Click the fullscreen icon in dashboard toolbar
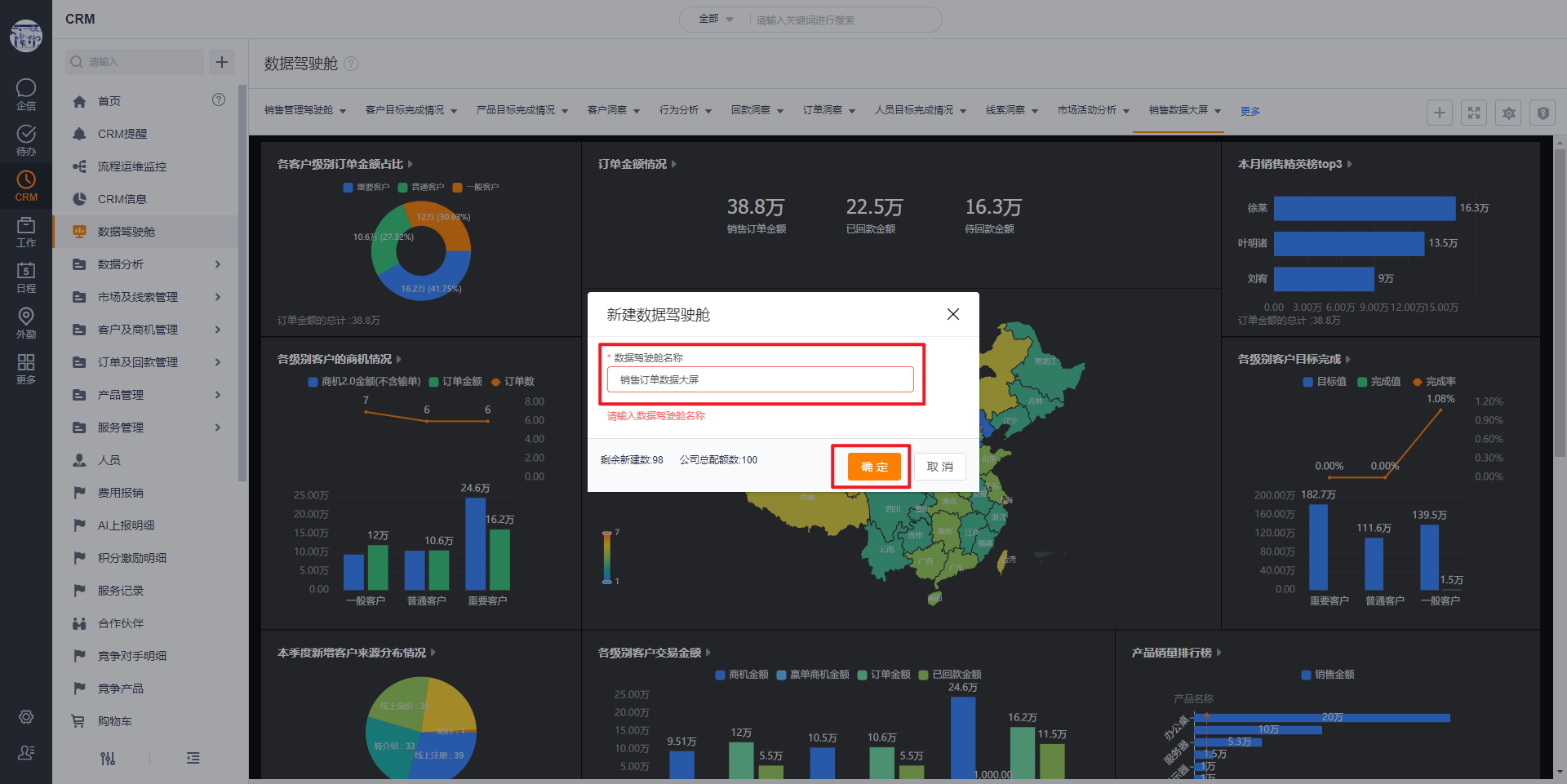This screenshot has width=1567, height=784. click(x=1474, y=113)
